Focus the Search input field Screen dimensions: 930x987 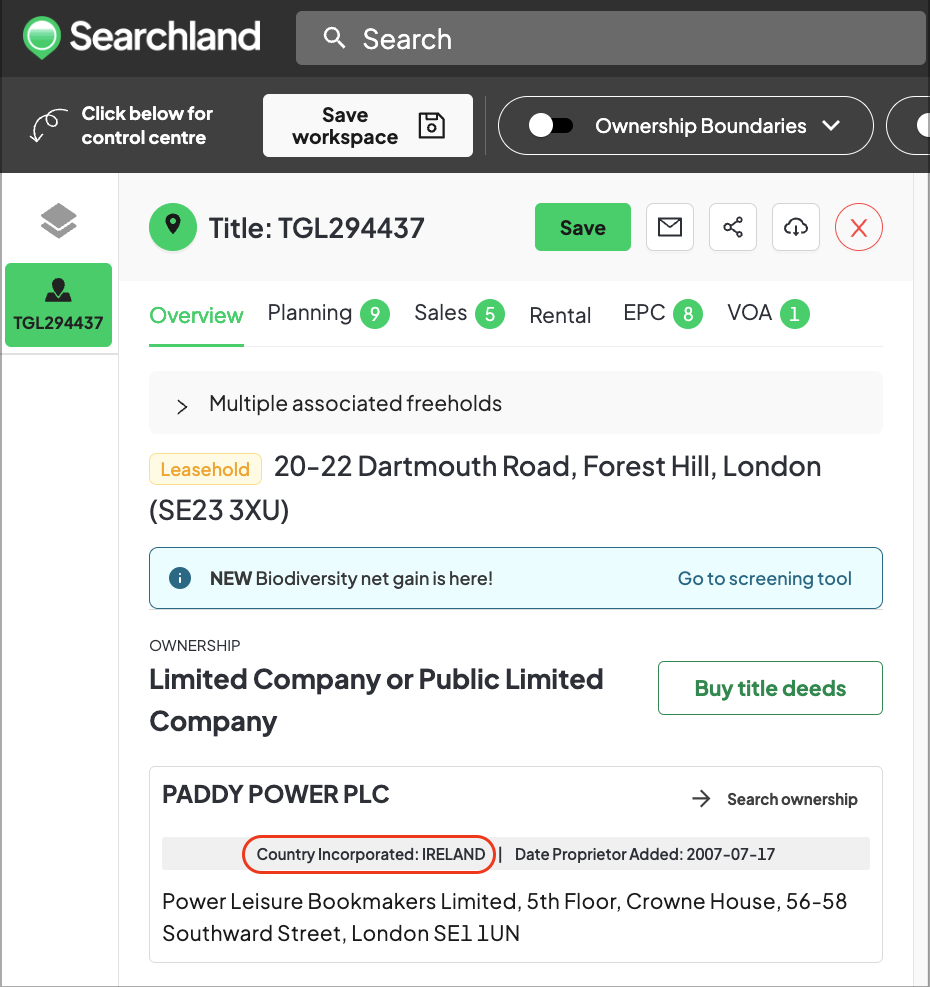613,38
